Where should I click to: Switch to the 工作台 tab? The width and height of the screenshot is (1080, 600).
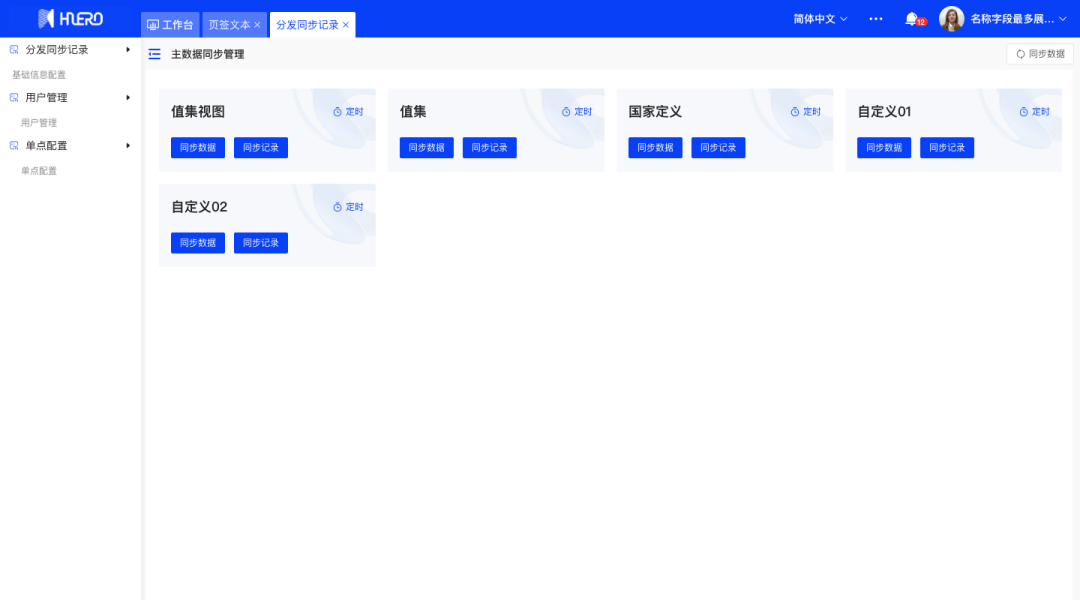[x=170, y=25]
